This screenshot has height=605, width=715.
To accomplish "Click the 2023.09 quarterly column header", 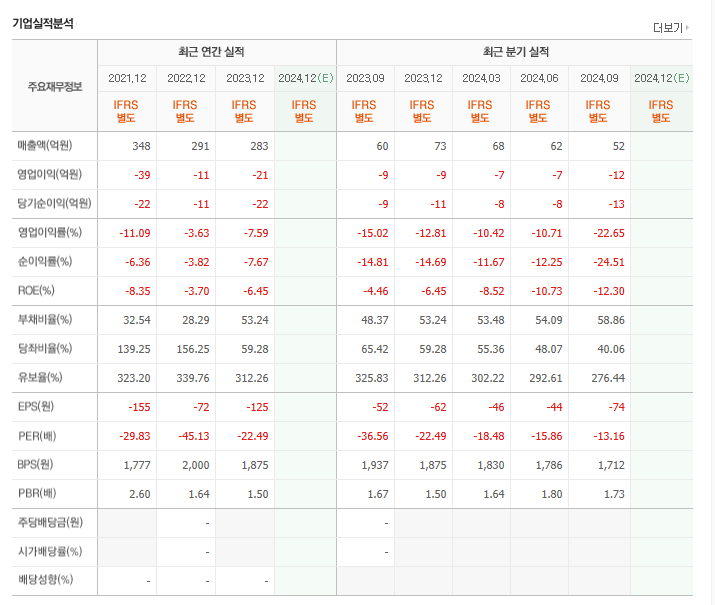I will tap(365, 78).
